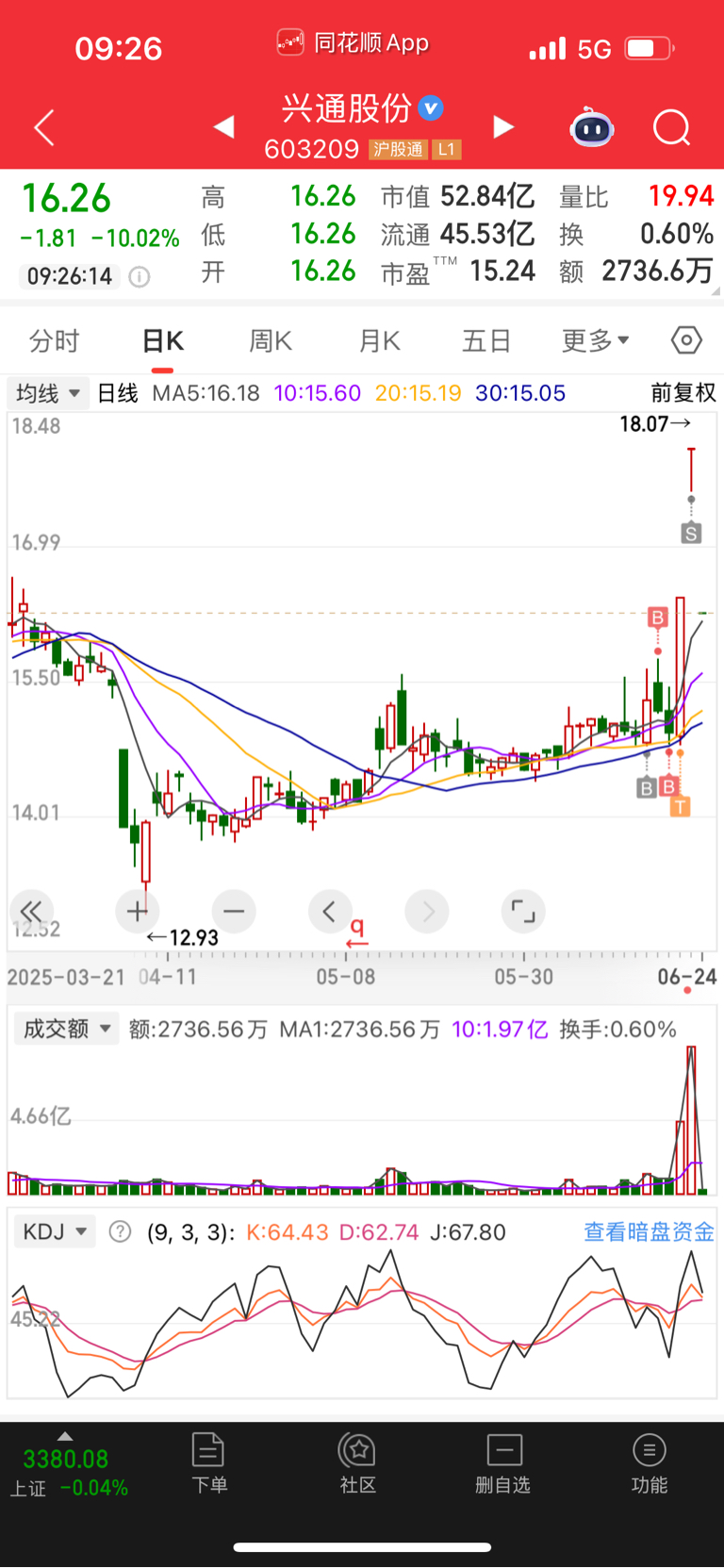Open 功能 functions menu
The width and height of the screenshot is (724, 1568).
click(649, 1463)
